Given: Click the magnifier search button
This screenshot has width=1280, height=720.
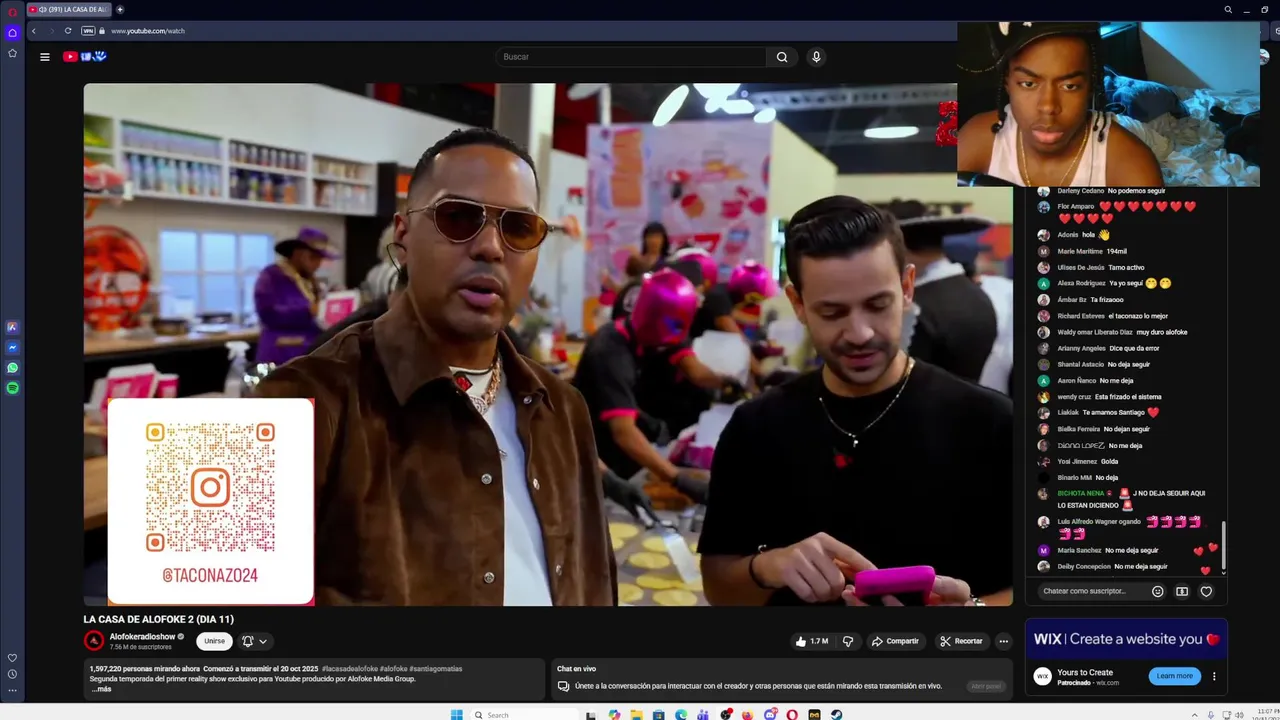Looking at the screenshot, I should [x=782, y=57].
